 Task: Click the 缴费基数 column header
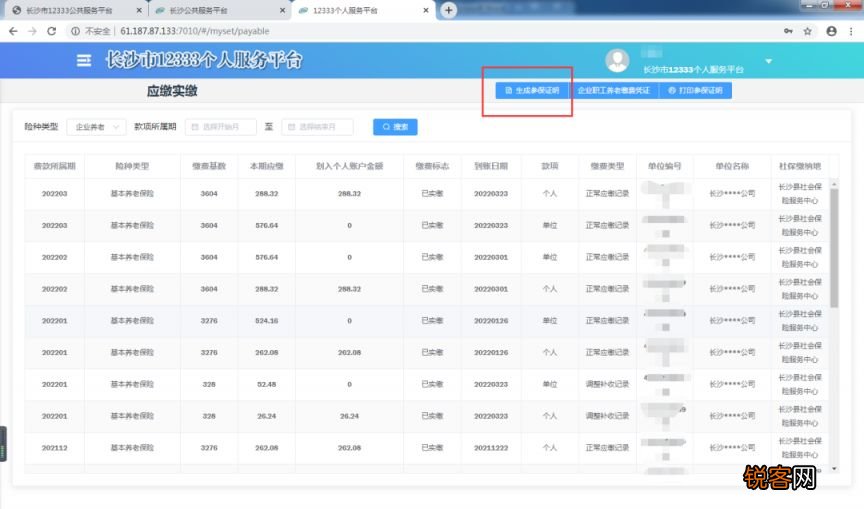(209, 166)
